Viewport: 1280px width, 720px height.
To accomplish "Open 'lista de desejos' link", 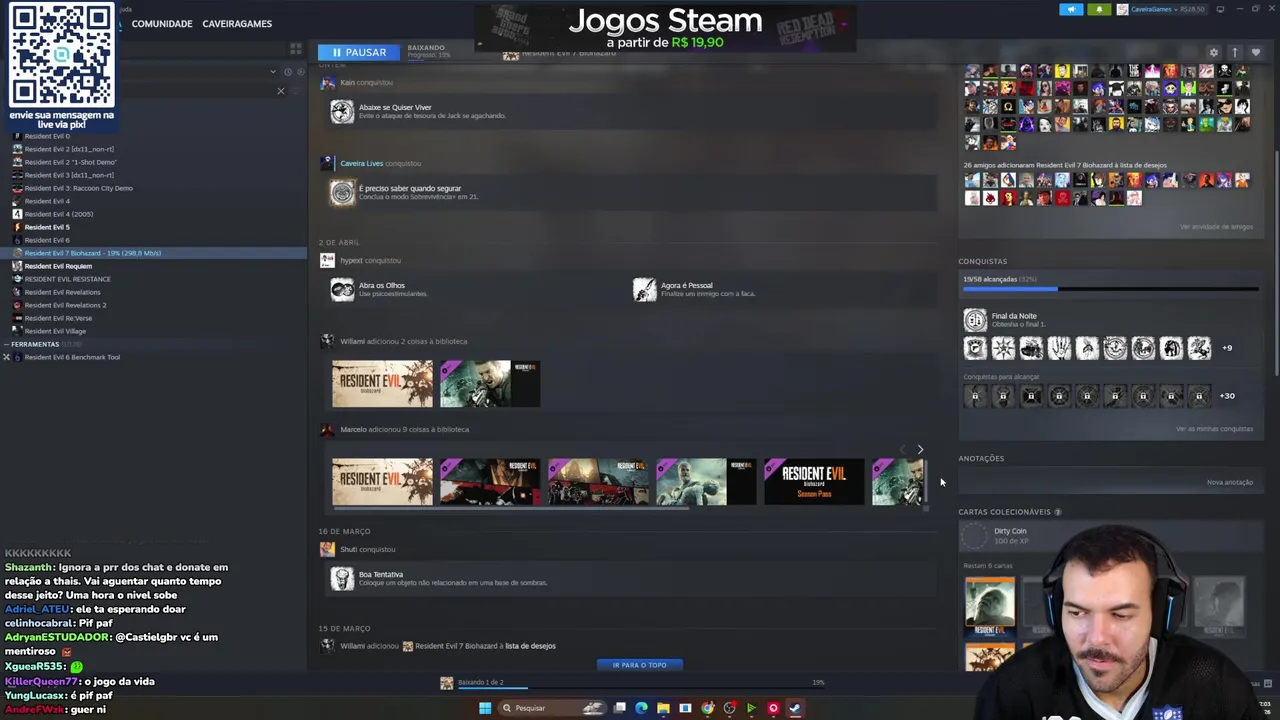I will [x=530, y=646].
